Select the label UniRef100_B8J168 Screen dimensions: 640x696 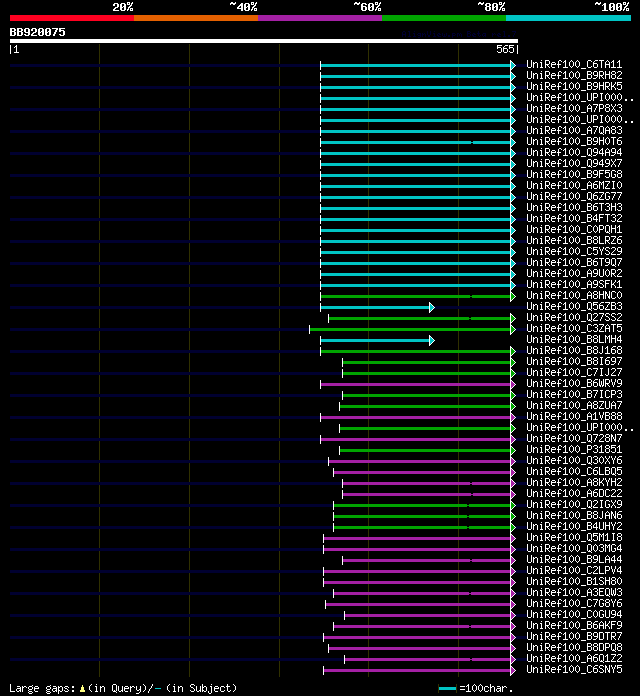[574, 350]
